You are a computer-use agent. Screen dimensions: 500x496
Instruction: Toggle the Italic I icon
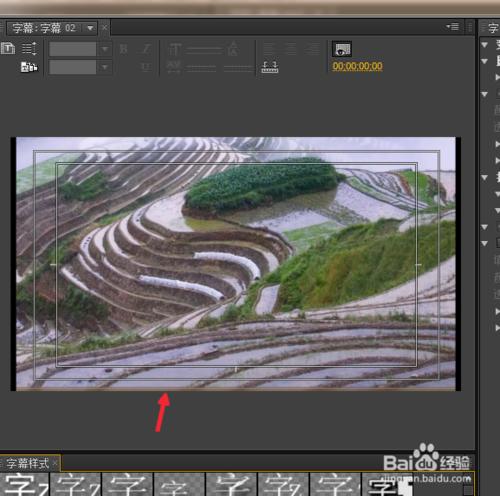146,49
